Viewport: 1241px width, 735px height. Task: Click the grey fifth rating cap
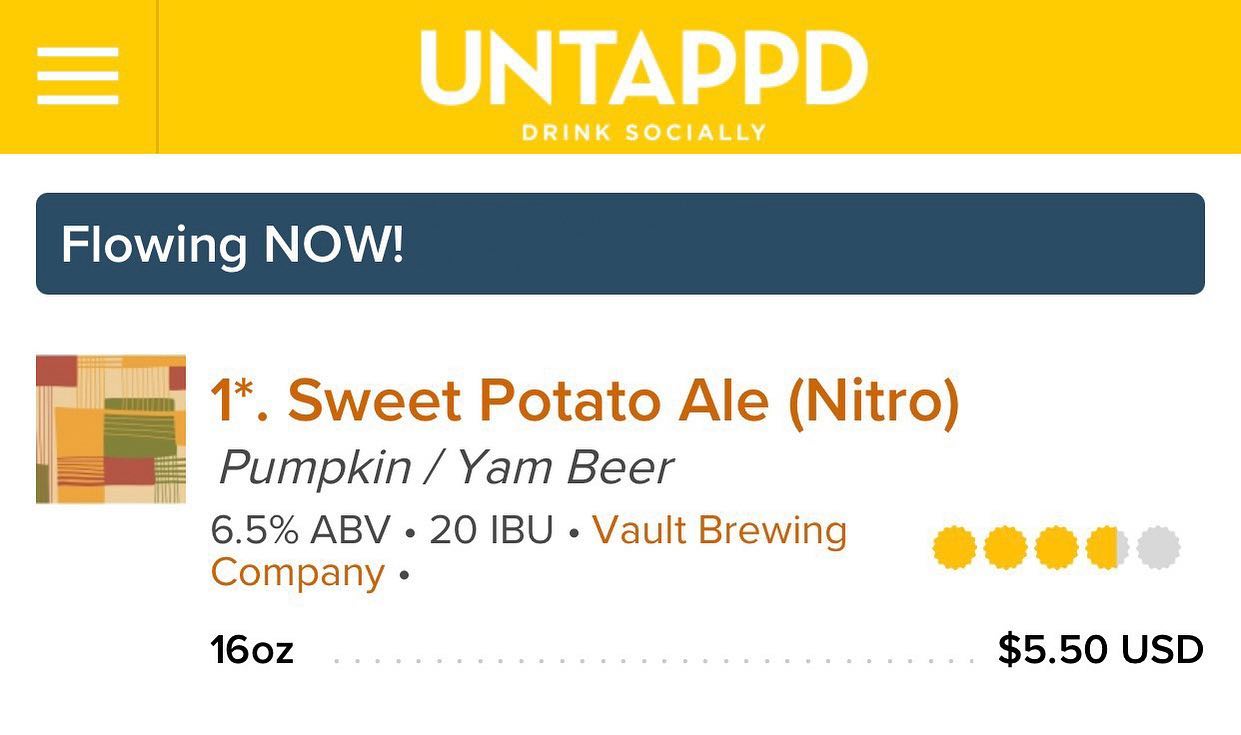(1158, 548)
